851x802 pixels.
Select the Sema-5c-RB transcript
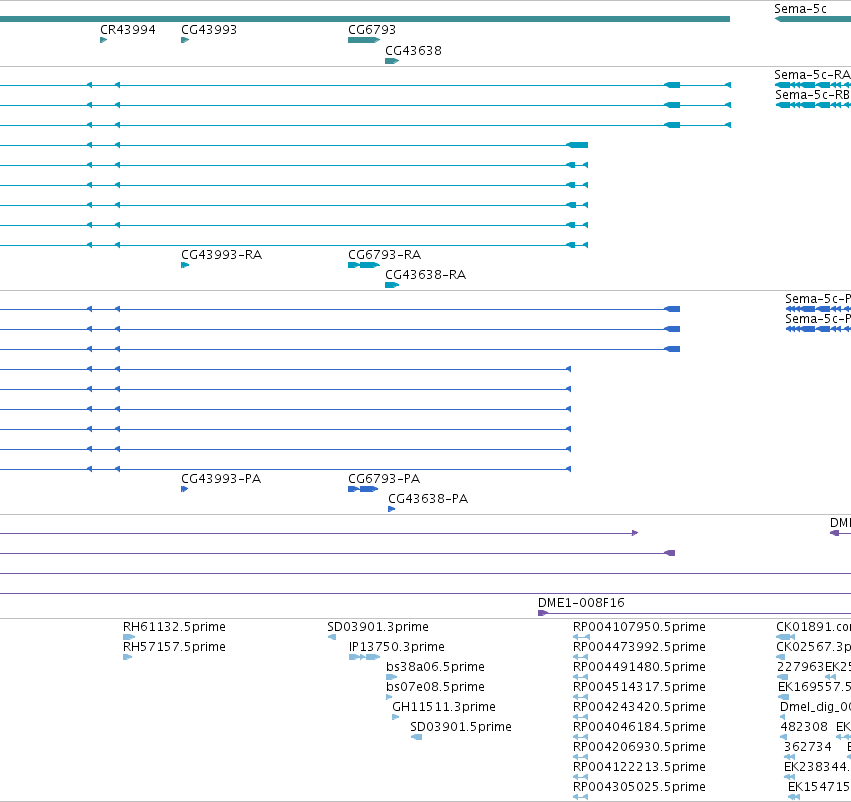click(812, 105)
